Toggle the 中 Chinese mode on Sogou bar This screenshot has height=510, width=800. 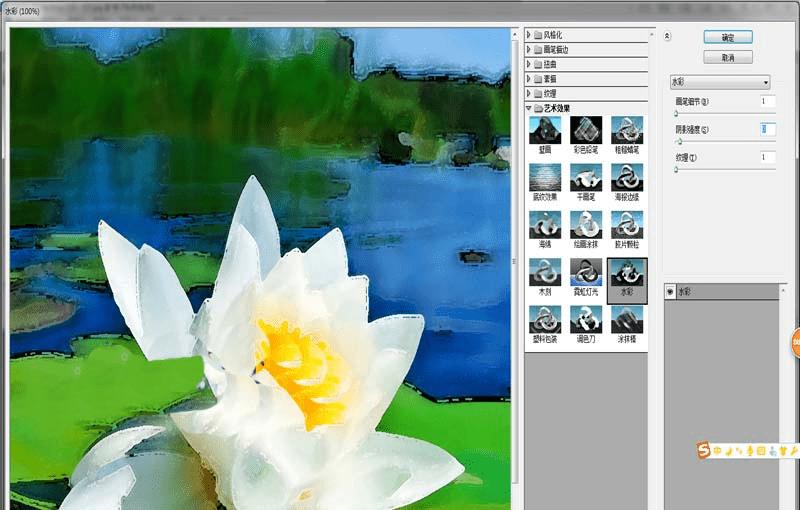tap(717, 451)
